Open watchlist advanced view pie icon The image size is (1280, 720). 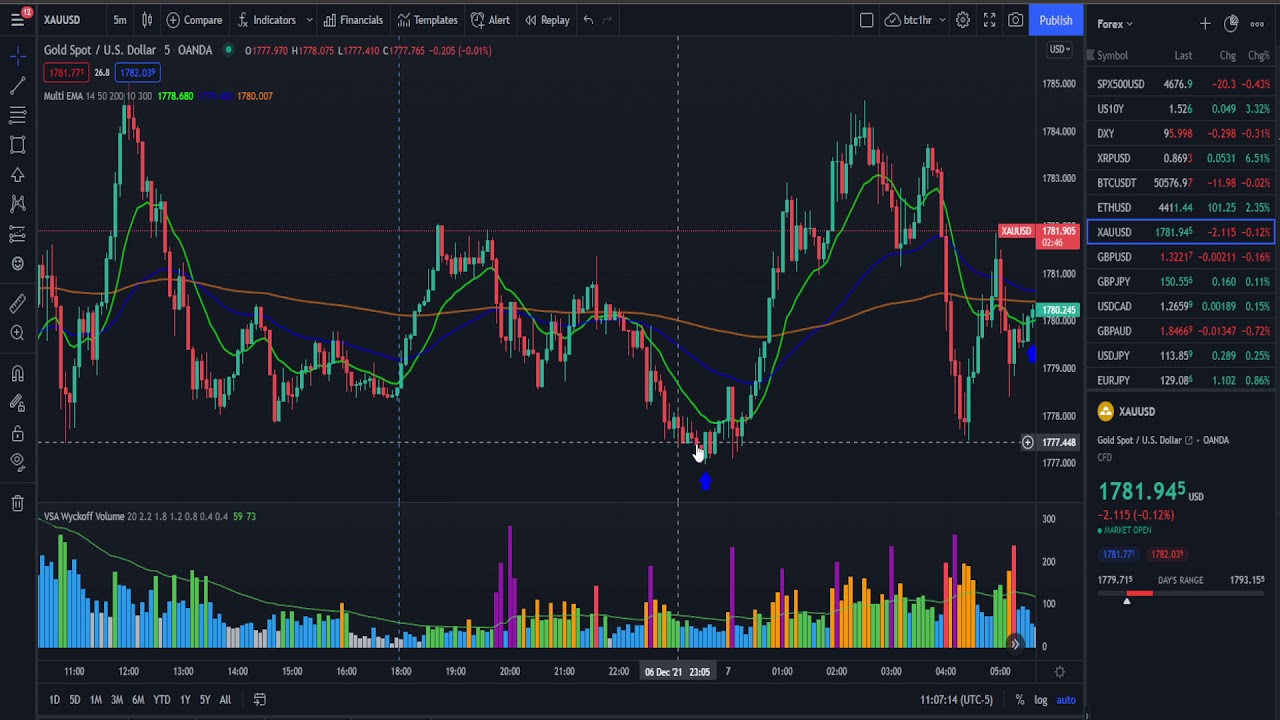[1231, 23]
